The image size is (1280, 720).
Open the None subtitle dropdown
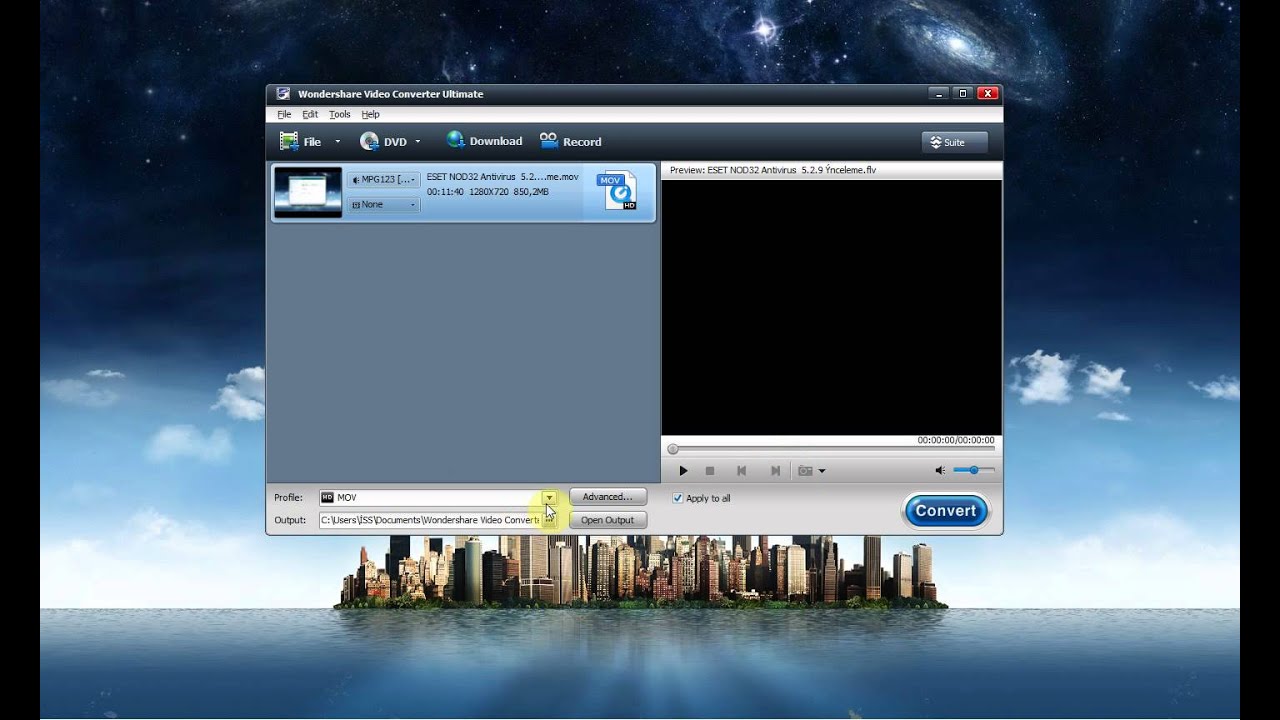(384, 204)
